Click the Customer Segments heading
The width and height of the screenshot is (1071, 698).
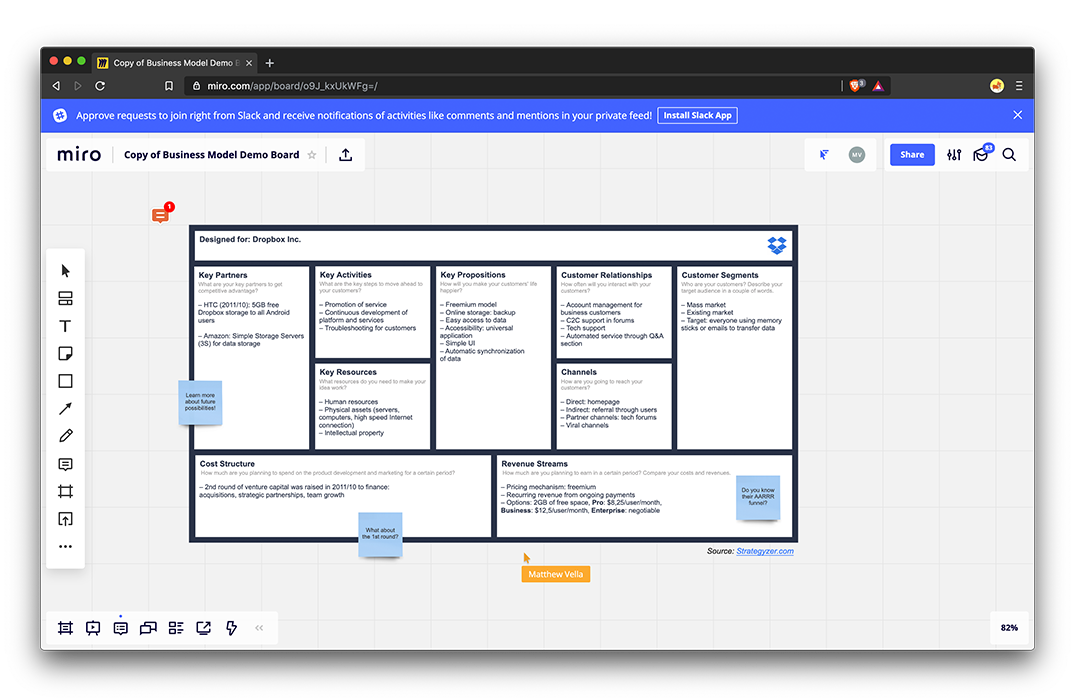[x=720, y=275]
